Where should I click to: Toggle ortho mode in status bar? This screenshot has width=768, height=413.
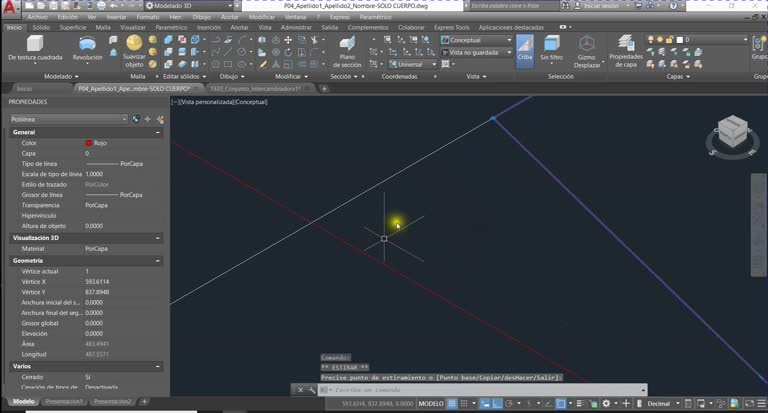497,404
